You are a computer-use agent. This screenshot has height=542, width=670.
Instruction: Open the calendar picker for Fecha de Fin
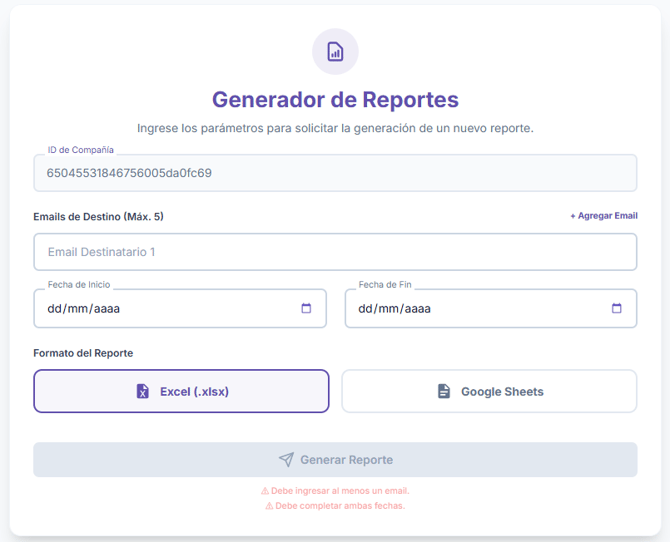[617, 308]
